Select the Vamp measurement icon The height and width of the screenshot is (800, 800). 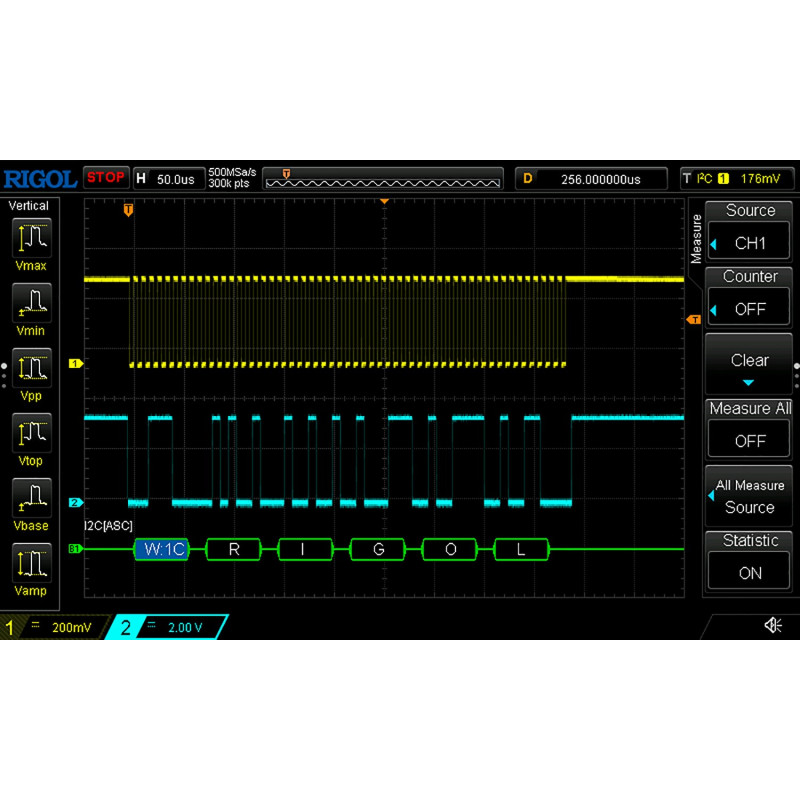click(30, 565)
